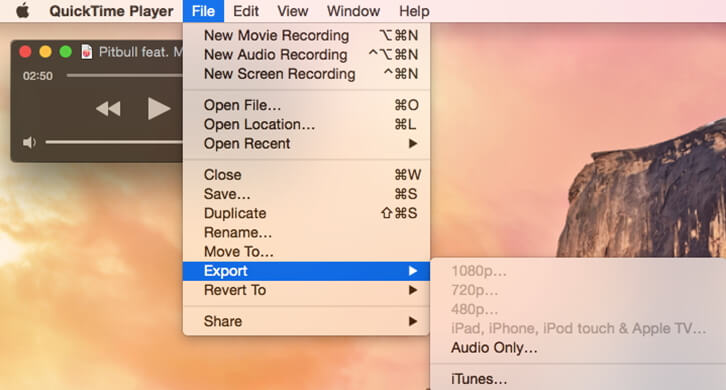Click the document icon in title bar
This screenshot has width=726, height=390.
pos(87,51)
